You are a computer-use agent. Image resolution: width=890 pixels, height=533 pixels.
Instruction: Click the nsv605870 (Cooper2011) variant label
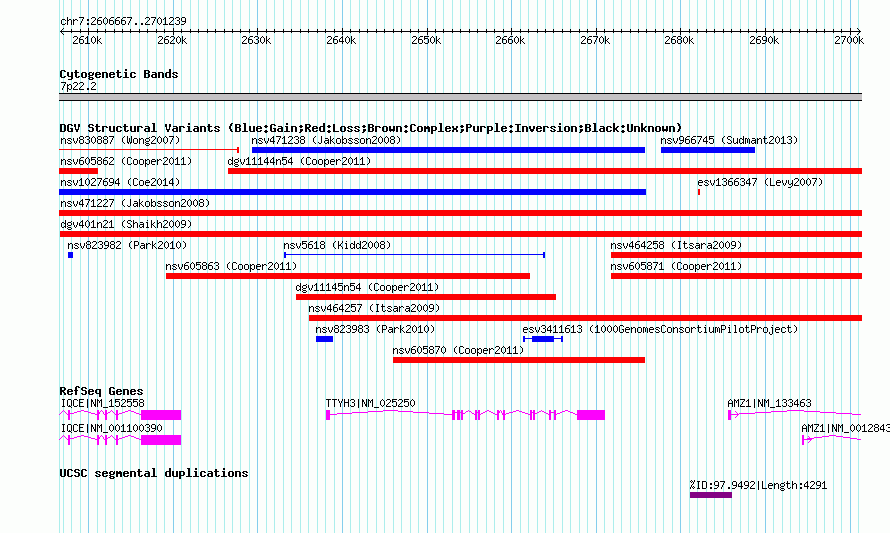click(x=458, y=350)
